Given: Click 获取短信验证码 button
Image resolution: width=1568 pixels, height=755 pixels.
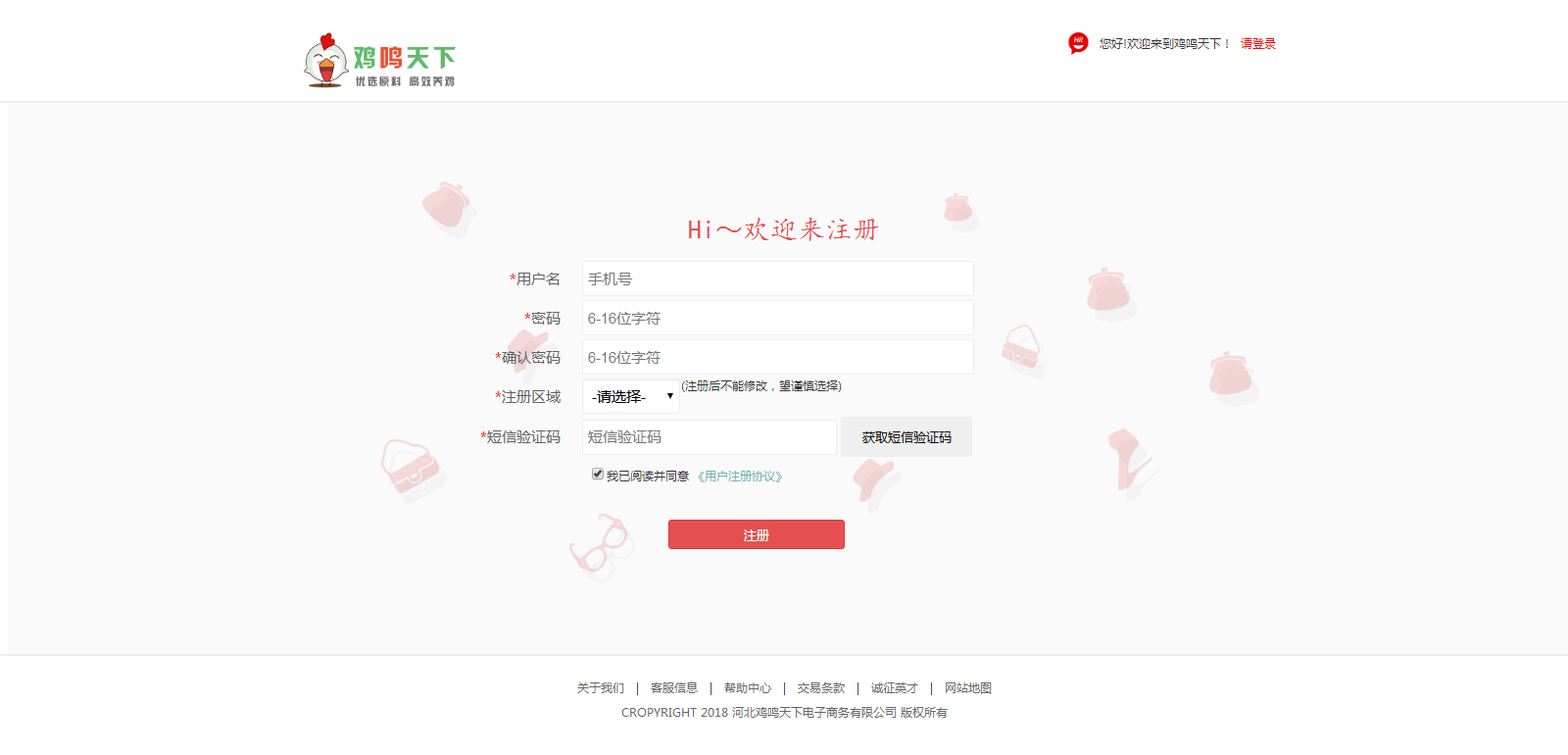Looking at the screenshot, I should point(906,437).
